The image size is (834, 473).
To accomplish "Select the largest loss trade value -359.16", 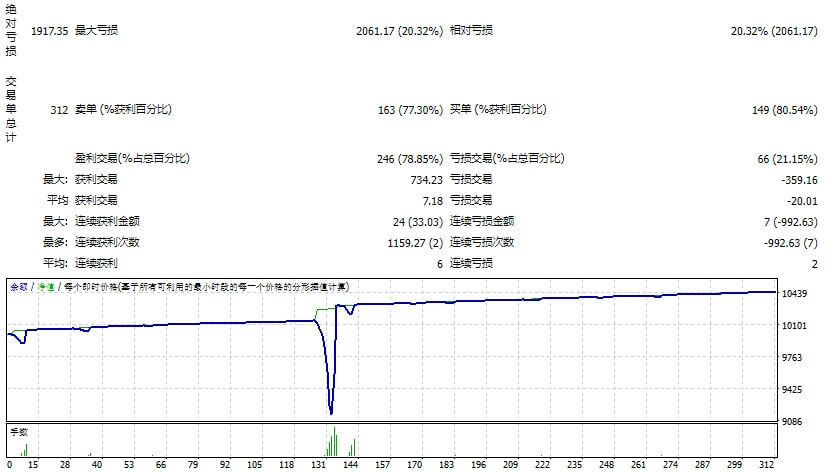I will pyautogui.click(x=799, y=180).
